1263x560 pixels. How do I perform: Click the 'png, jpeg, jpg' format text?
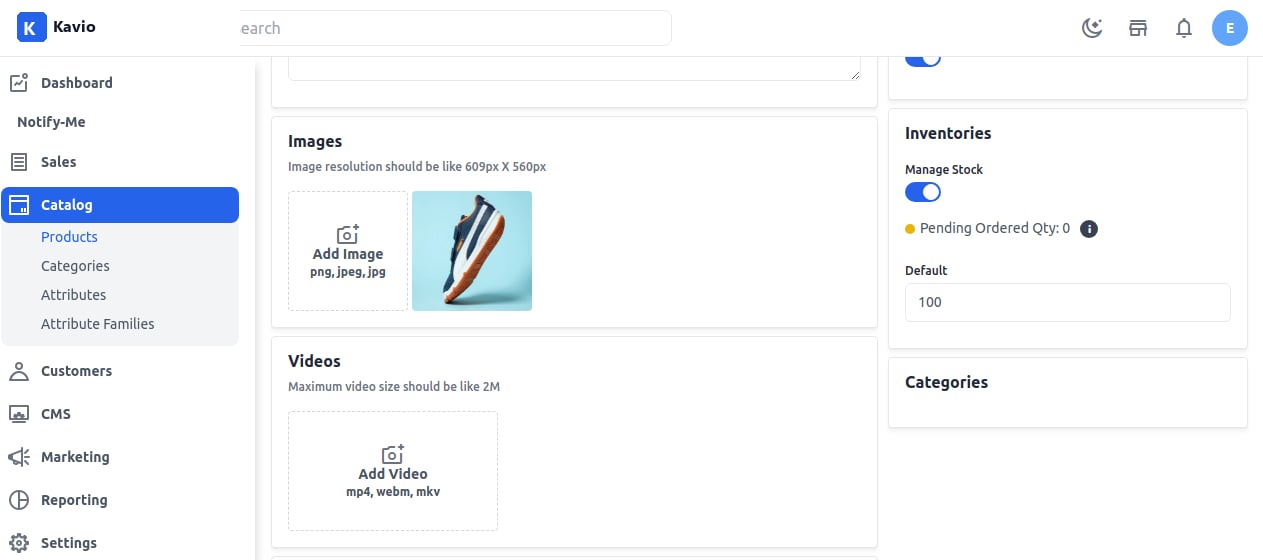pos(348,272)
